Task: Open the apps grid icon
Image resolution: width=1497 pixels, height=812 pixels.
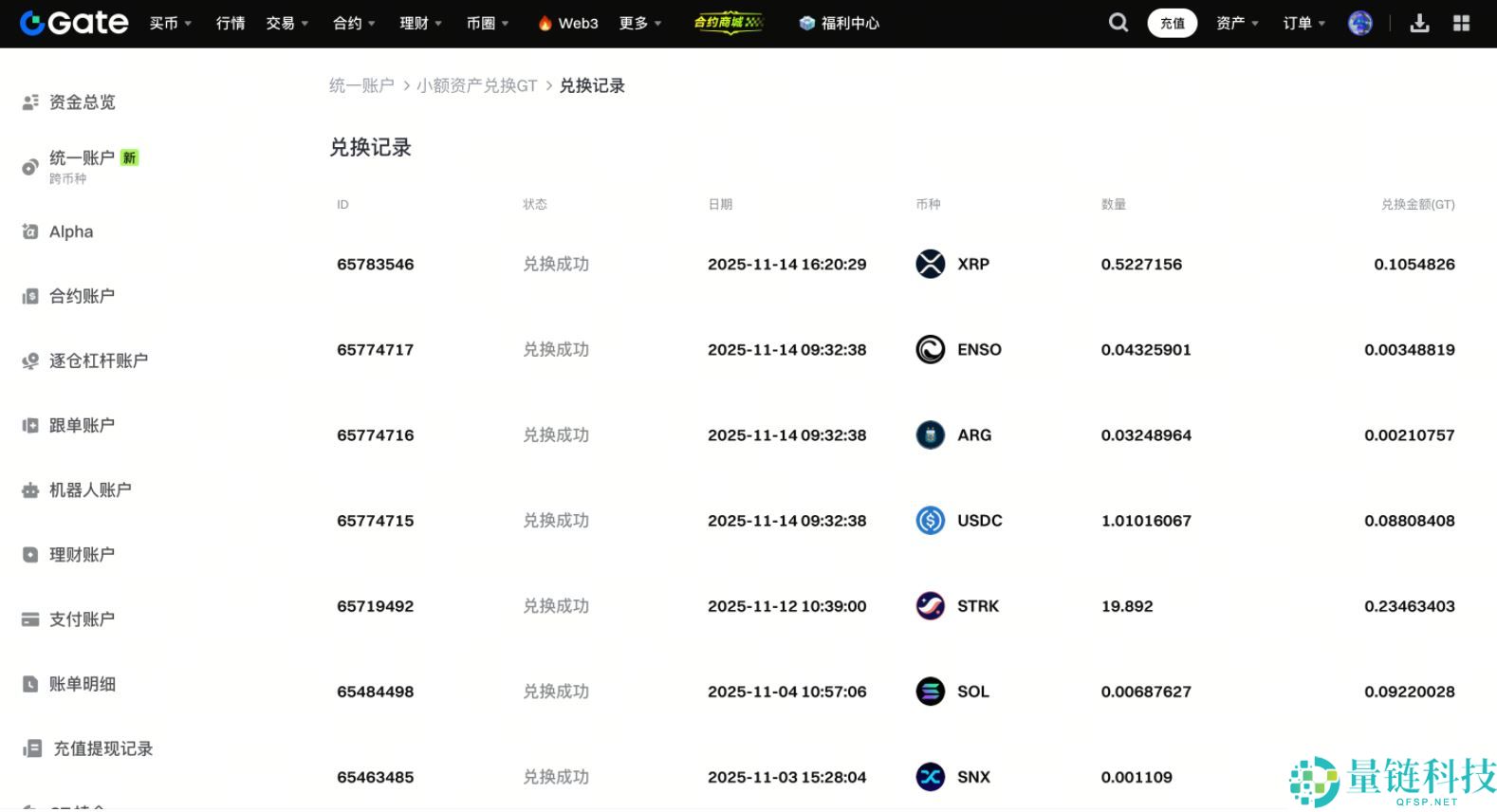Action: [1461, 23]
